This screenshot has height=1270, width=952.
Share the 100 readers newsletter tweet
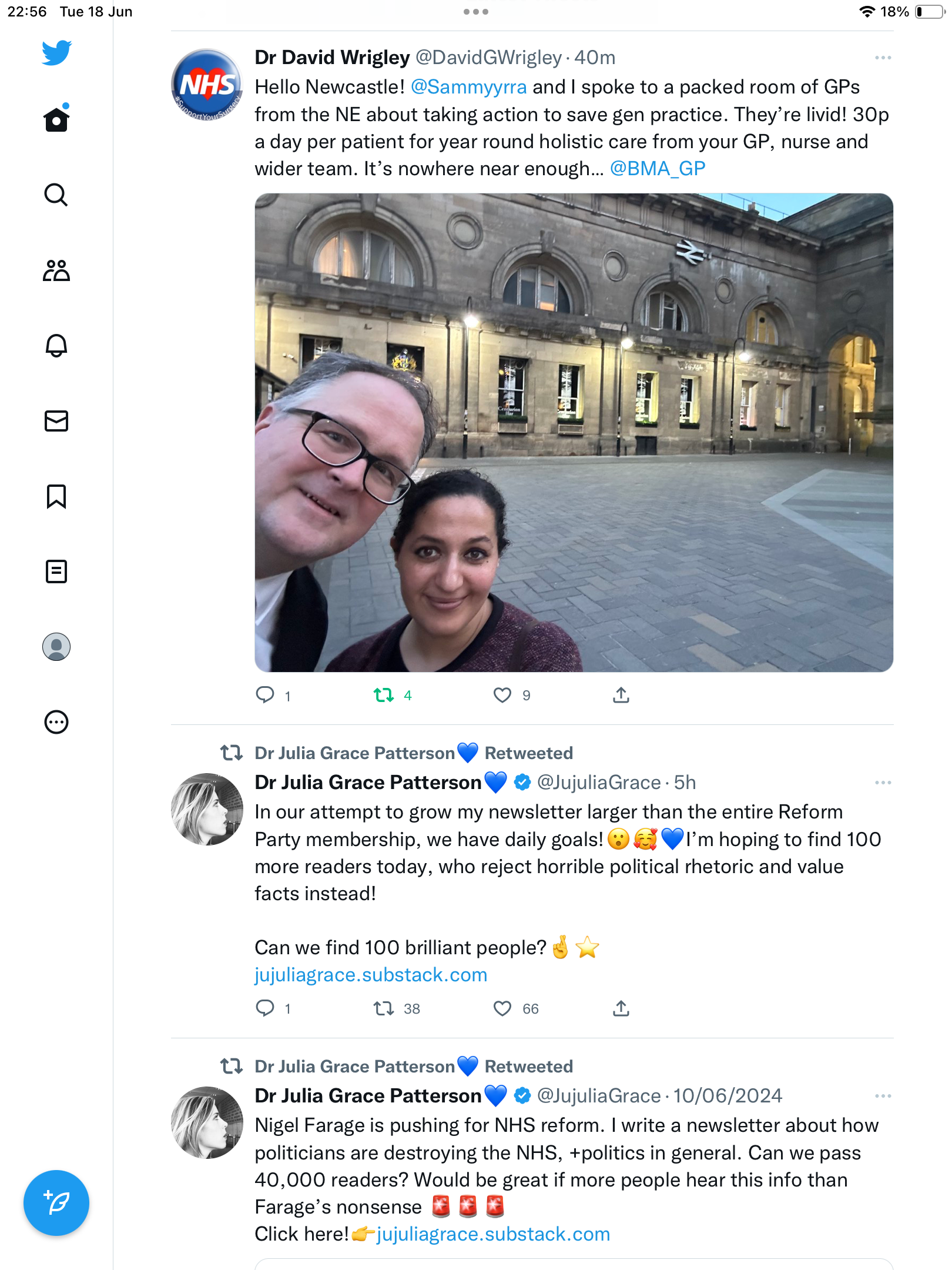[x=621, y=1009]
